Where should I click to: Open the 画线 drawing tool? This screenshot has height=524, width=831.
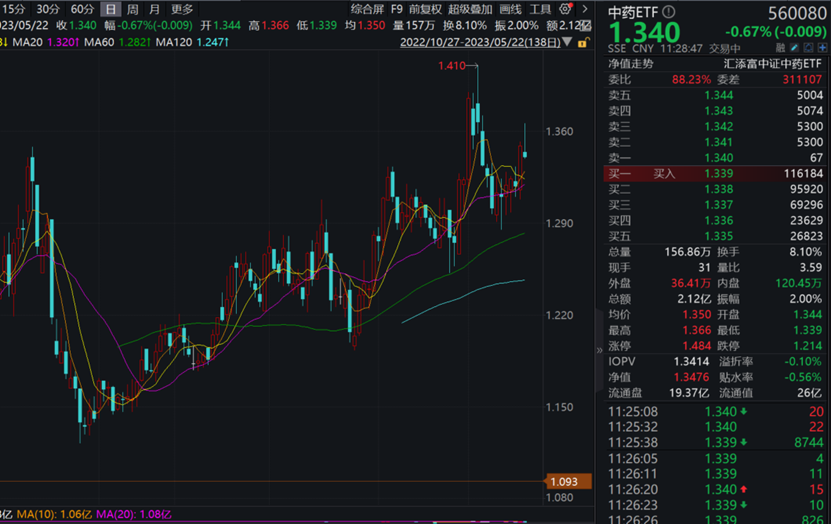pos(511,9)
